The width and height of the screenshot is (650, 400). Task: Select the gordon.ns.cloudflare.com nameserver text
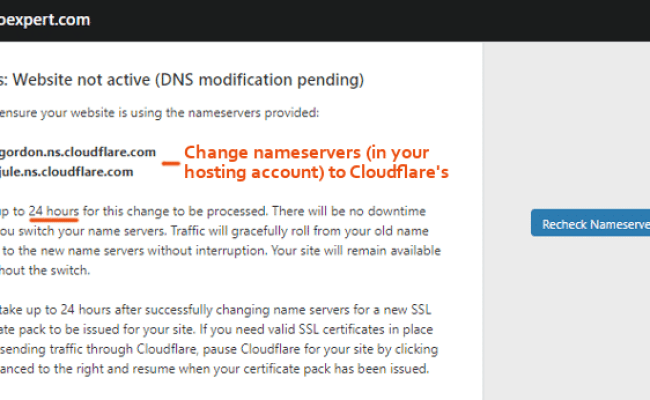point(78,152)
